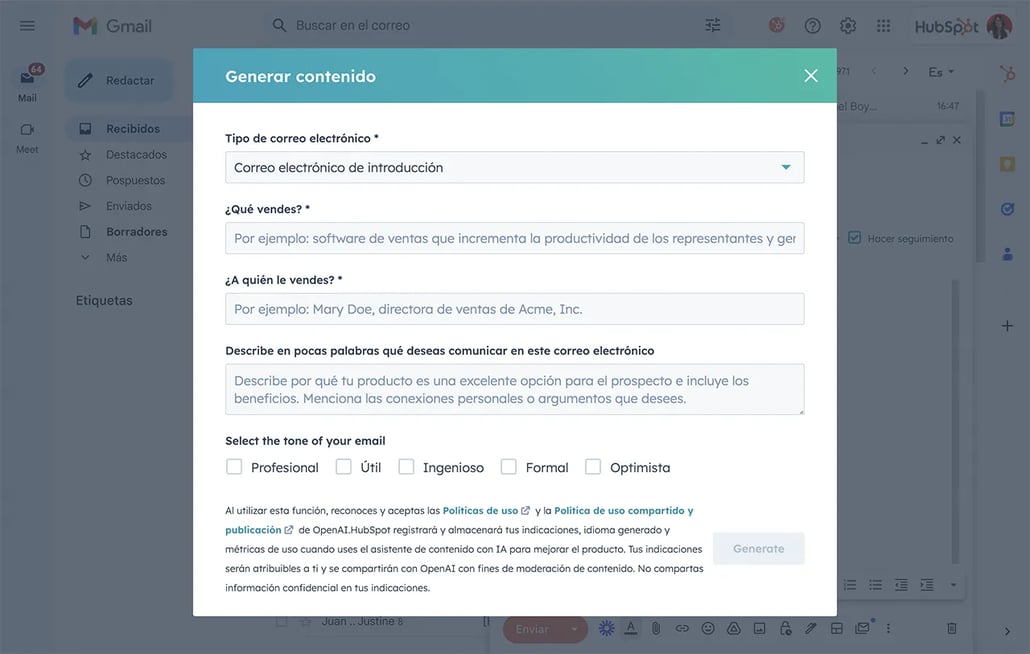
Task: Open Google apps grid icon
Action: pyautogui.click(x=884, y=26)
